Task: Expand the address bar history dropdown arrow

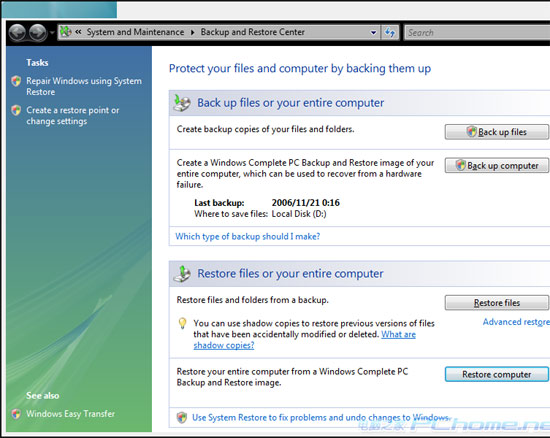Action: pos(374,33)
